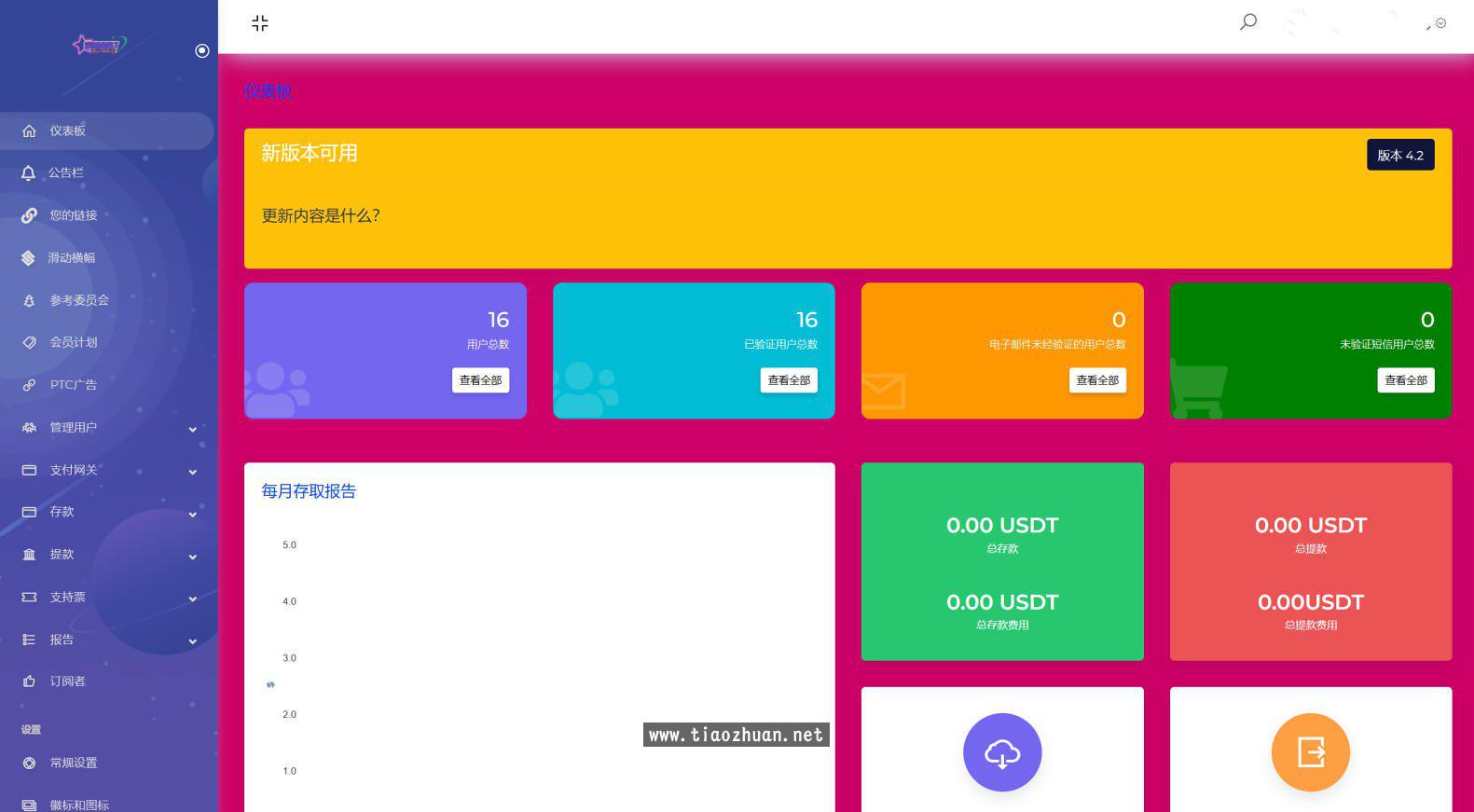
Task: Open the 仪表板 menu item
Action: (x=68, y=131)
